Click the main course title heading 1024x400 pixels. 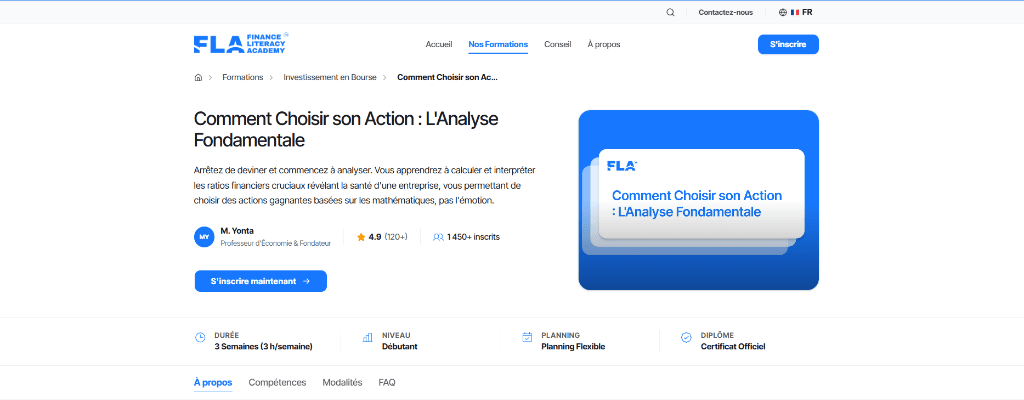click(346, 129)
